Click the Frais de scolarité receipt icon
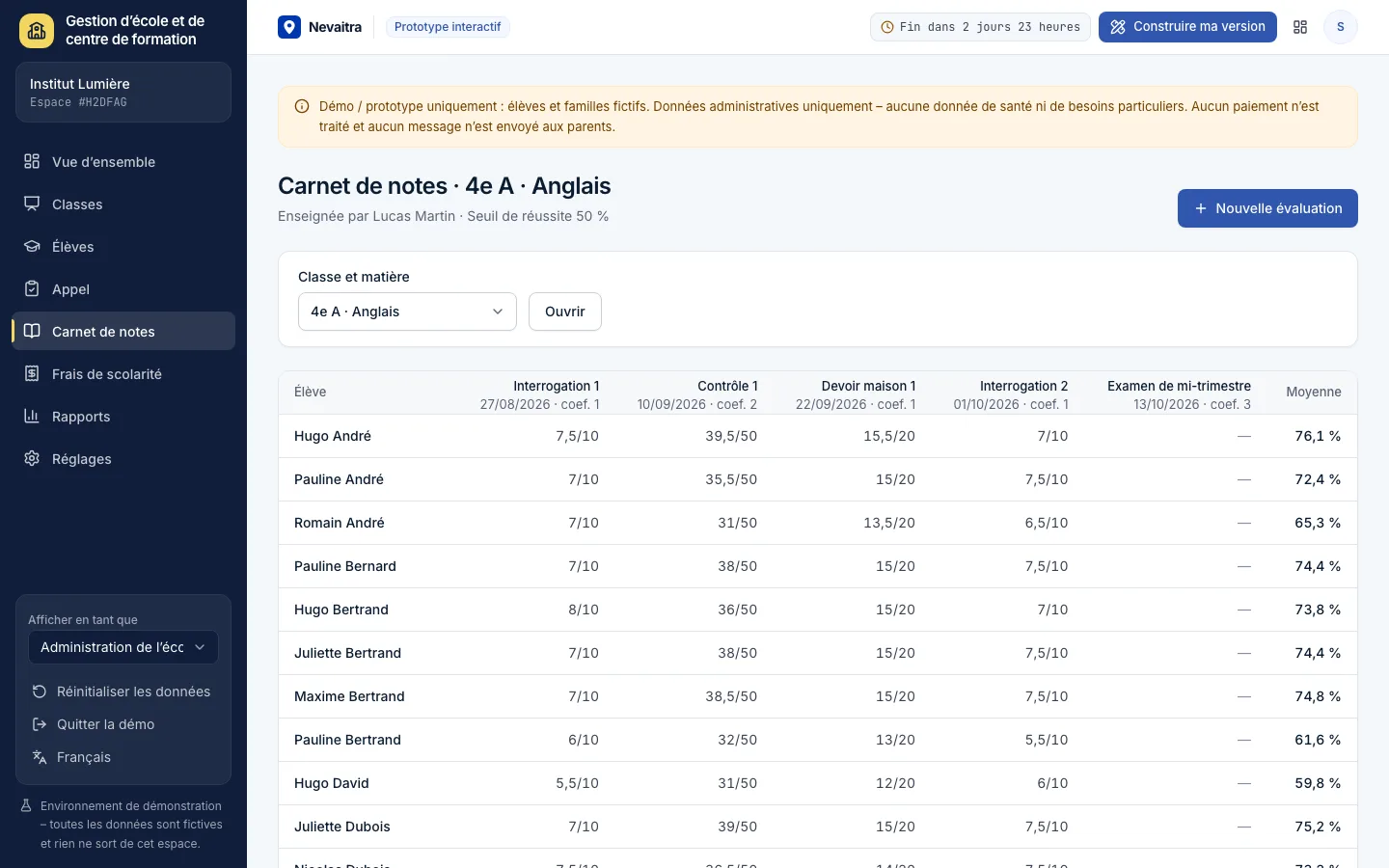The width and height of the screenshot is (1389, 868). pos(32,373)
